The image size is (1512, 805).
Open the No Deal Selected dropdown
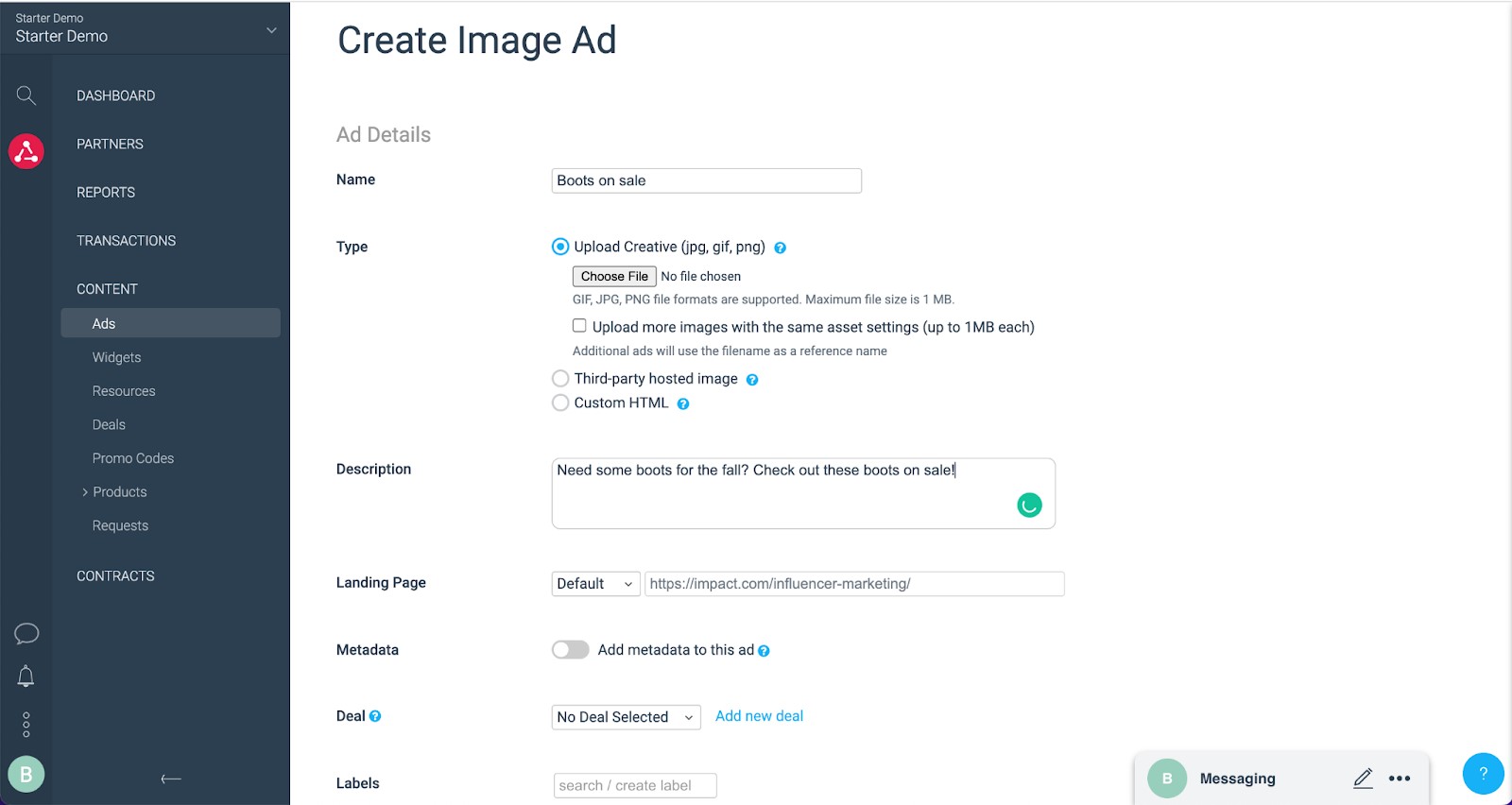click(626, 717)
